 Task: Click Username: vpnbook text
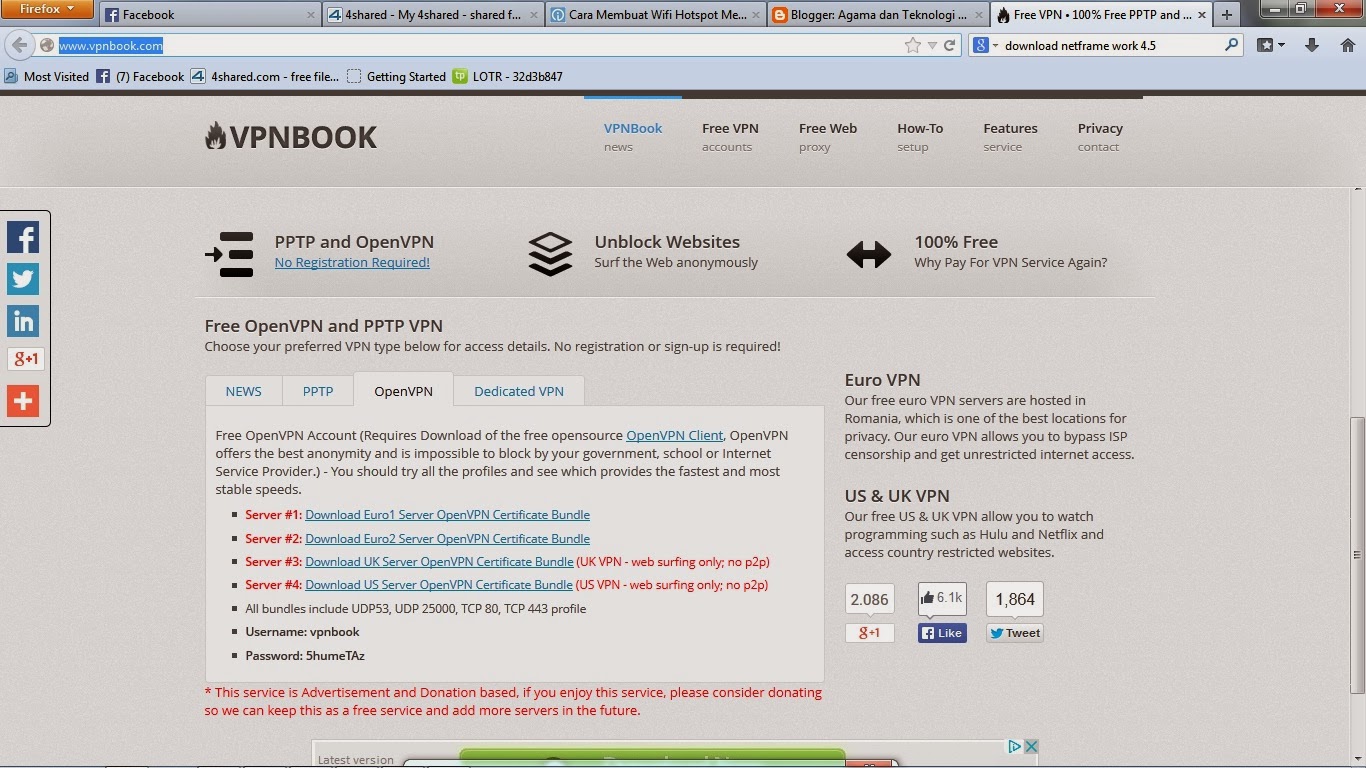click(302, 632)
